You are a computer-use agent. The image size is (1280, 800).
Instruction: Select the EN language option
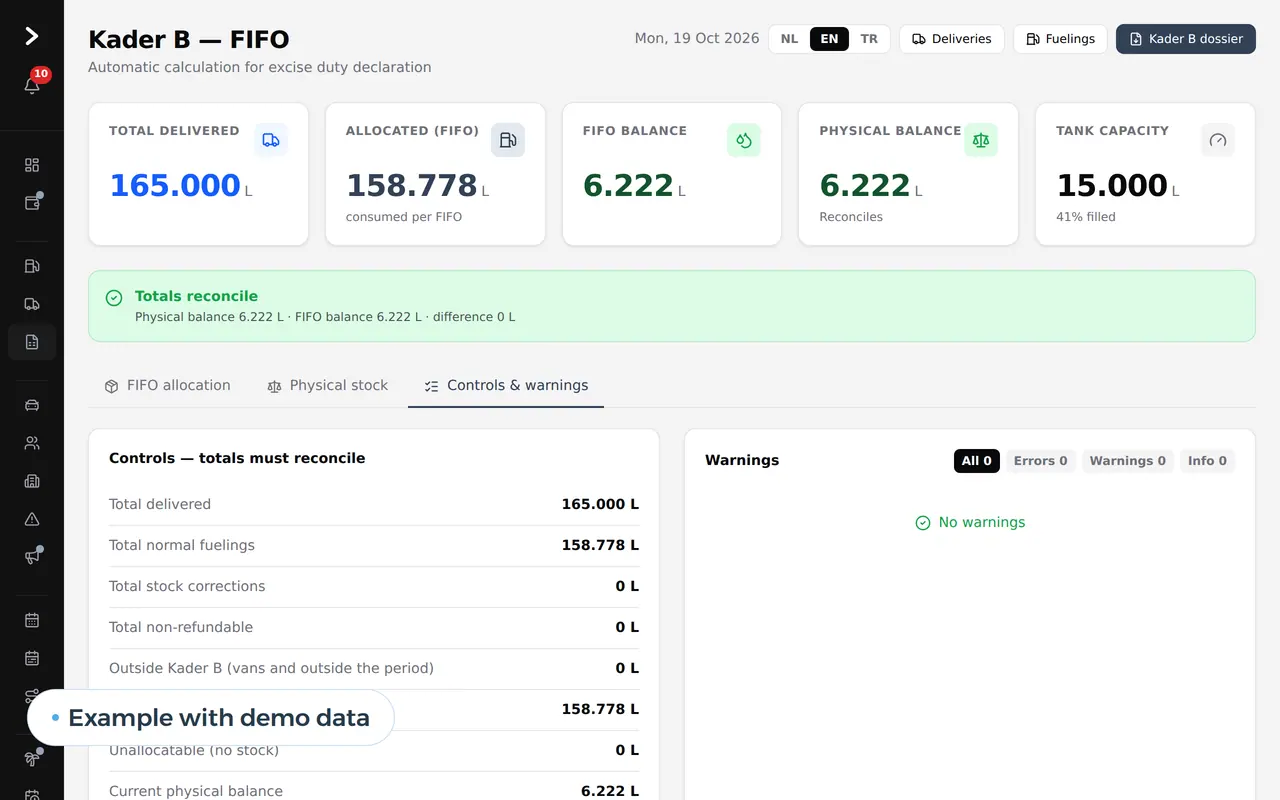pyautogui.click(x=829, y=39)
